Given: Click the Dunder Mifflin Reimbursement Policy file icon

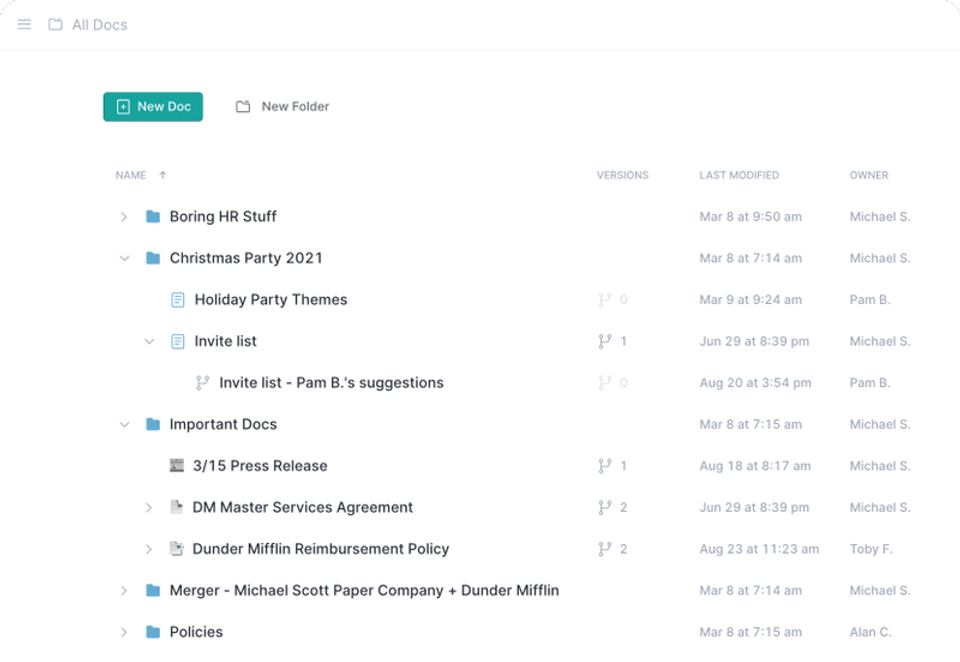Looking at the screenshot, I should (177, 548).
